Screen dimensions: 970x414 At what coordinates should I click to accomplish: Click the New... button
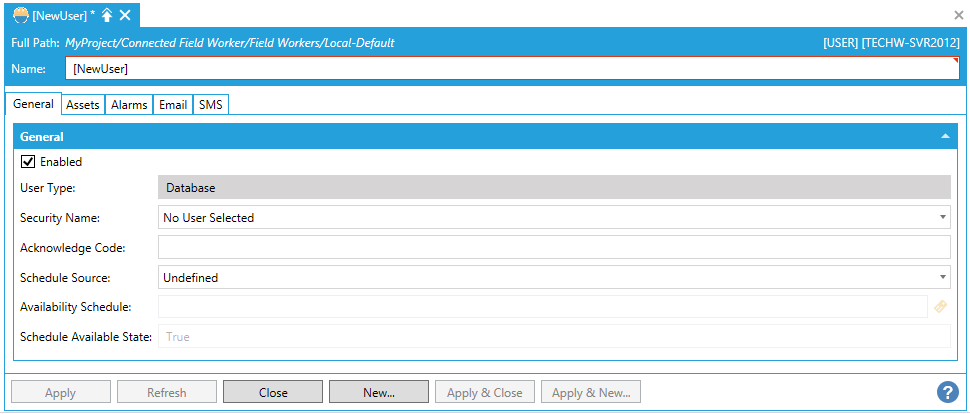[x=379, y=393]
